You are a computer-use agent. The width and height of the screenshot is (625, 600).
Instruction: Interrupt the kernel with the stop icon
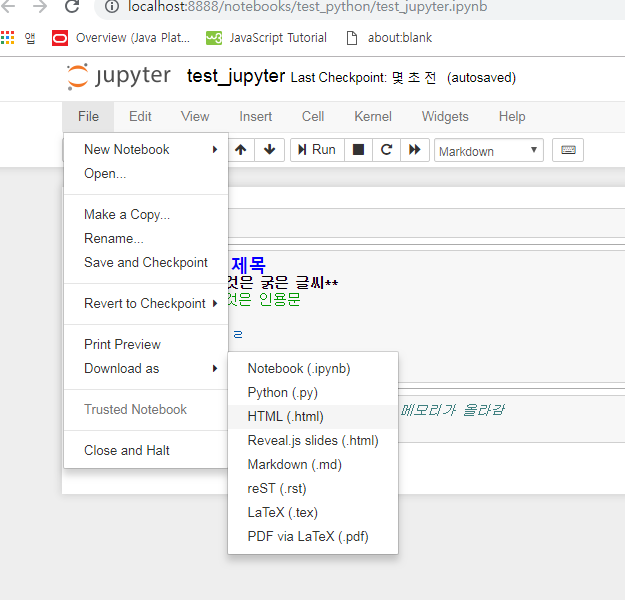pos(358,150)
